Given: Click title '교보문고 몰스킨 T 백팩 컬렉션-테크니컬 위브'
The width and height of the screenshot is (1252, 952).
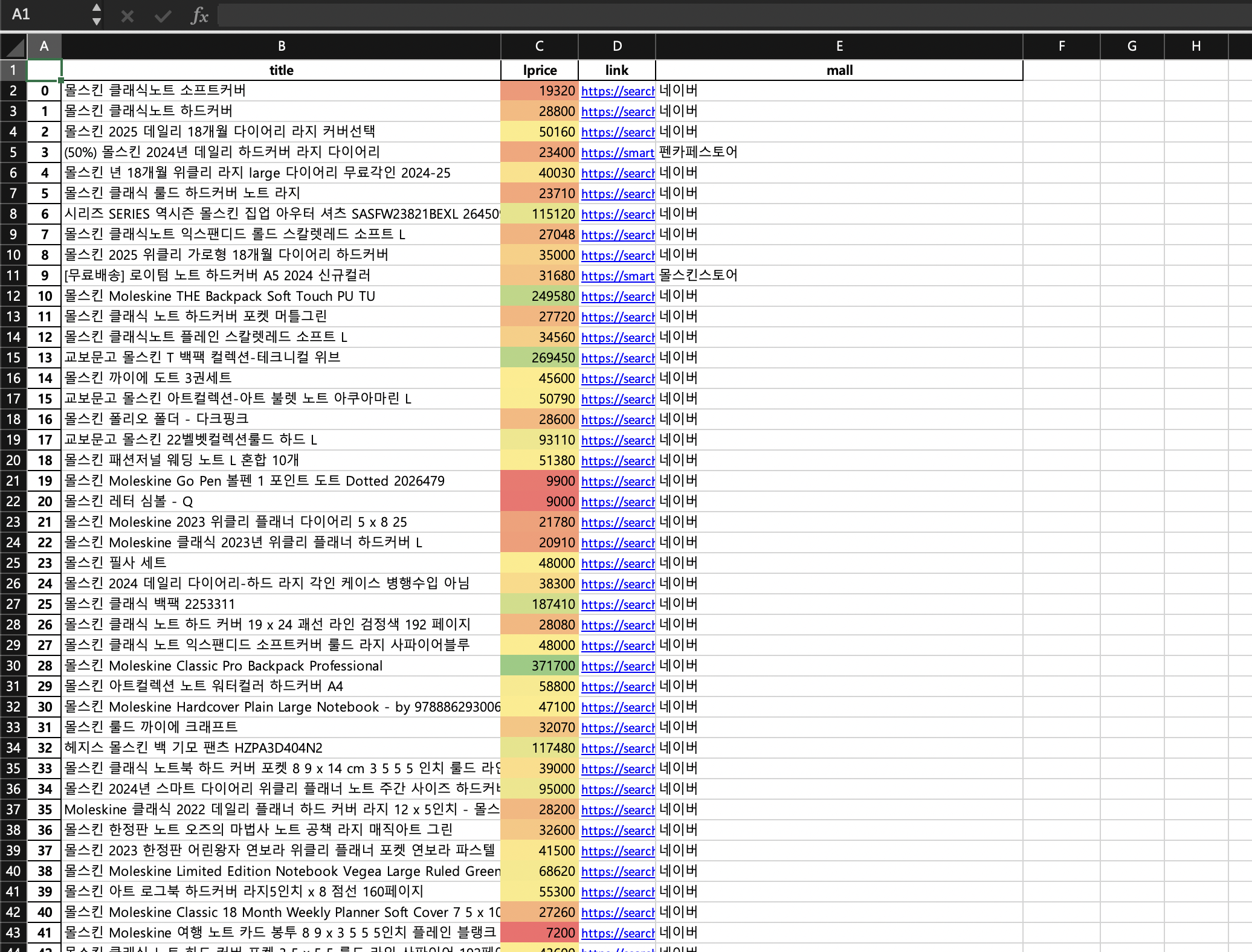Looking at the screenshot, I should point(202,358).
